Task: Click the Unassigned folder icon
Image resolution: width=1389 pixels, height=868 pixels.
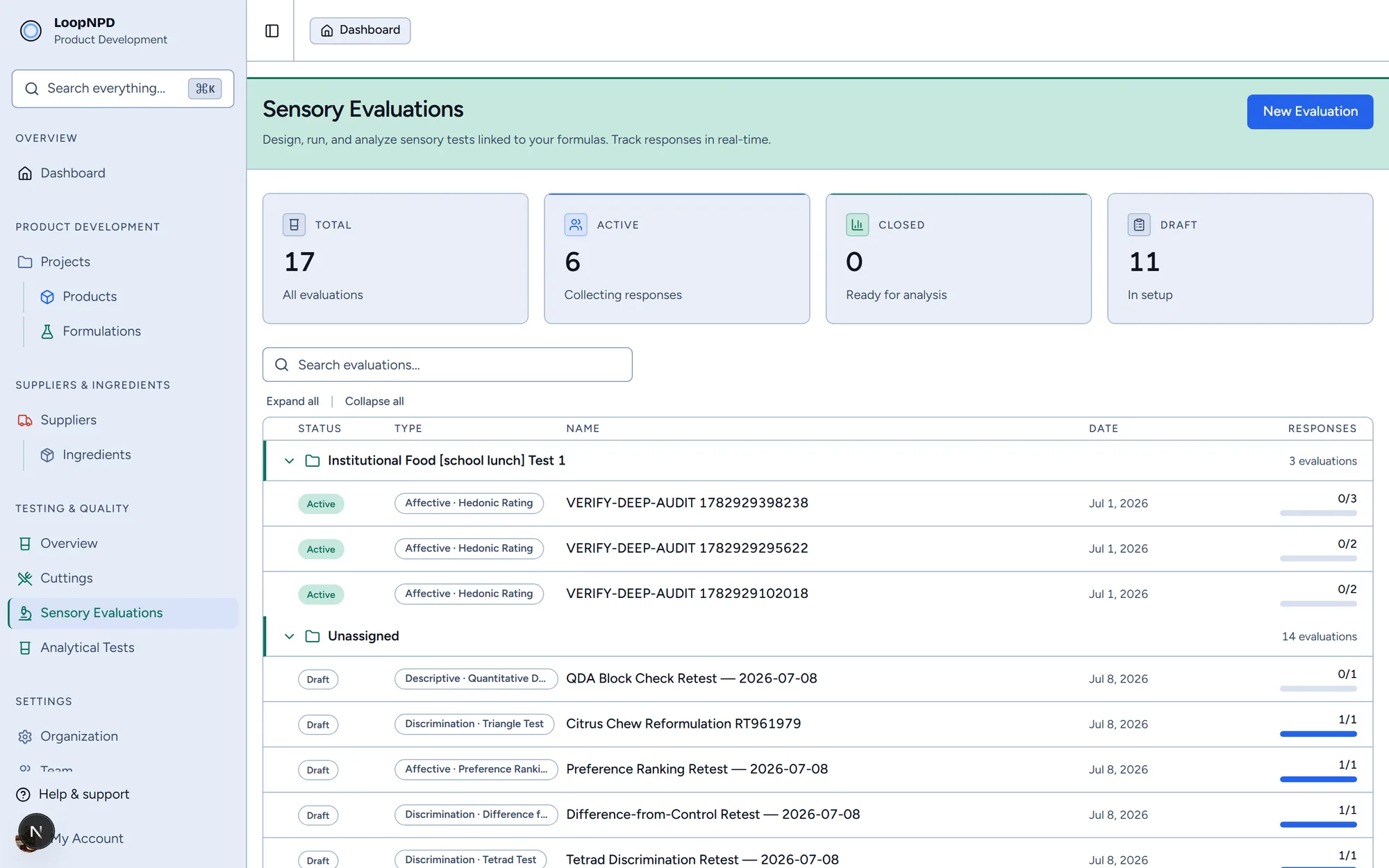Action: (x=313, y=637)
